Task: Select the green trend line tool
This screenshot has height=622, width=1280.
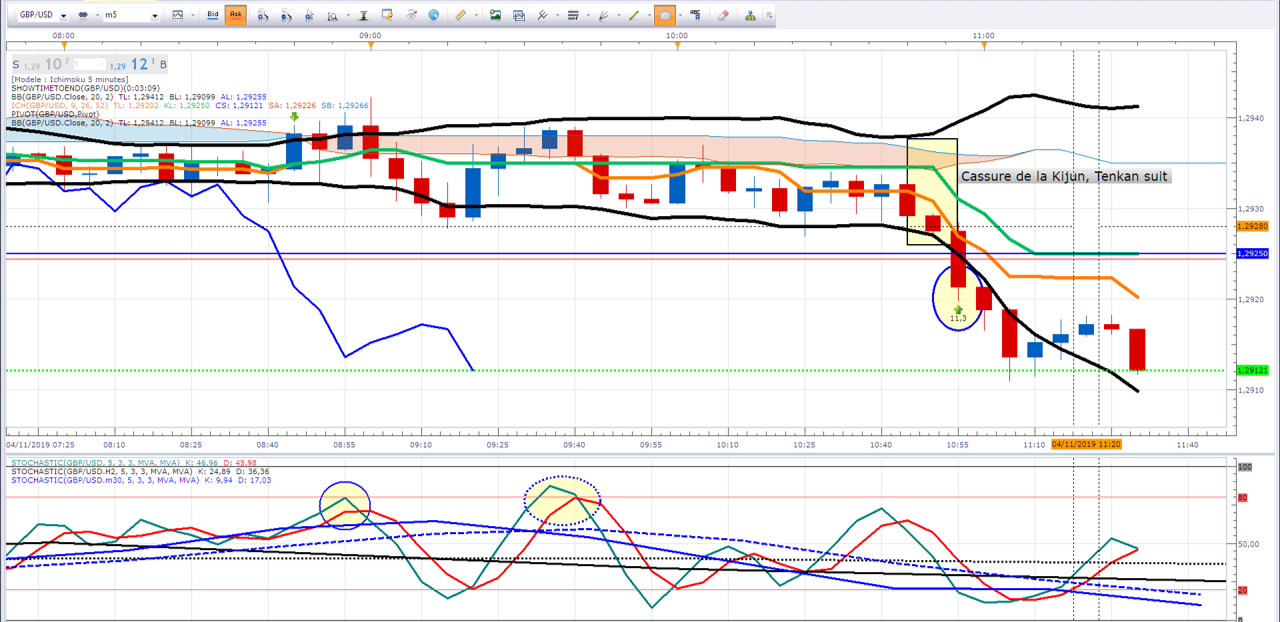Action: point(634,15)
